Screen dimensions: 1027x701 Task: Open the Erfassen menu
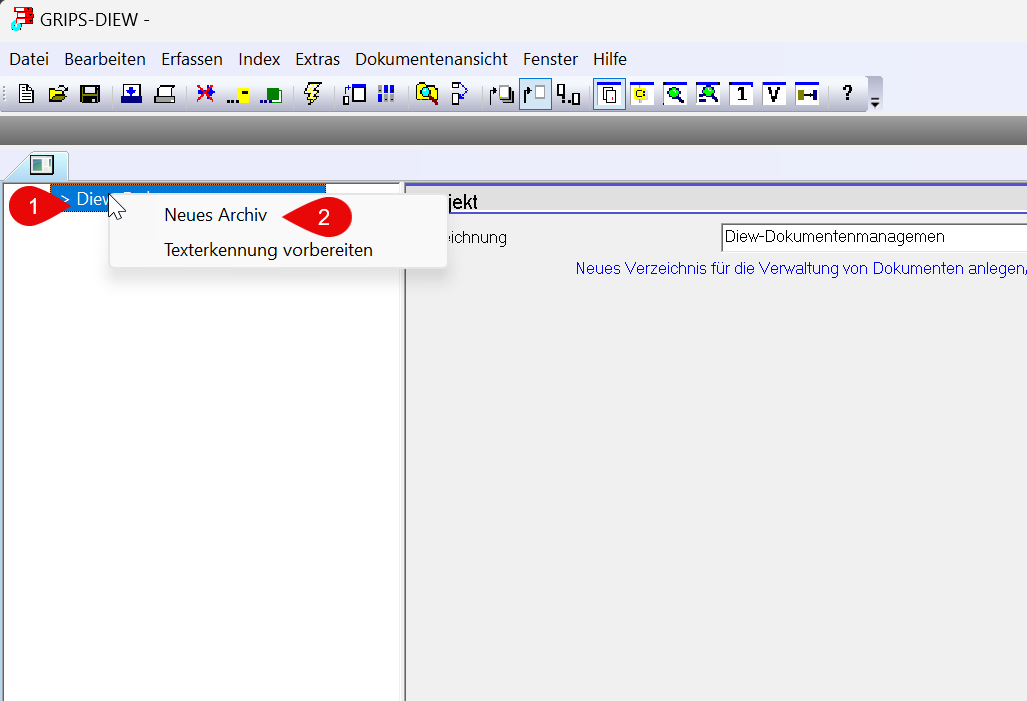coord(192,59)
